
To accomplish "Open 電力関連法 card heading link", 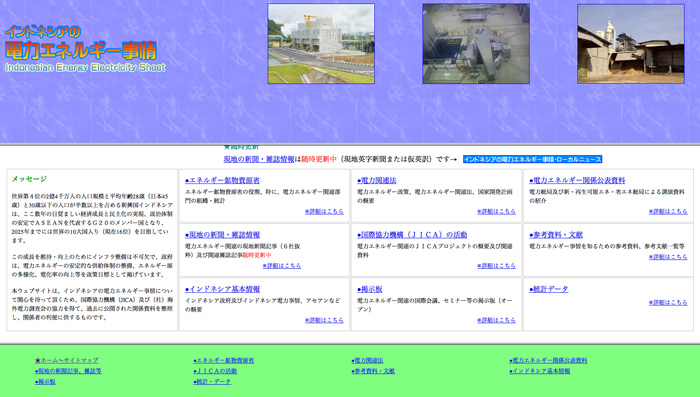I will pos(377,180).
